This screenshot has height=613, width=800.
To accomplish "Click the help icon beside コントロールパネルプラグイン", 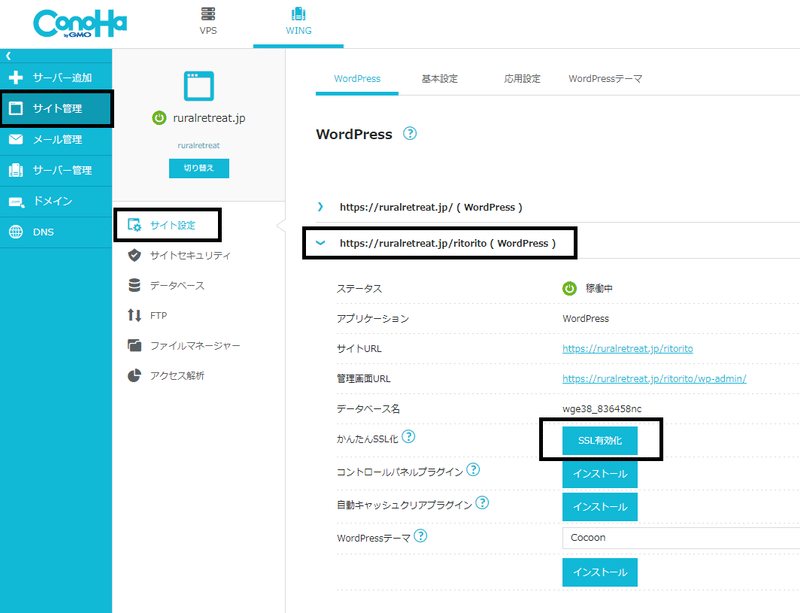I will click(x=473, y=469).
